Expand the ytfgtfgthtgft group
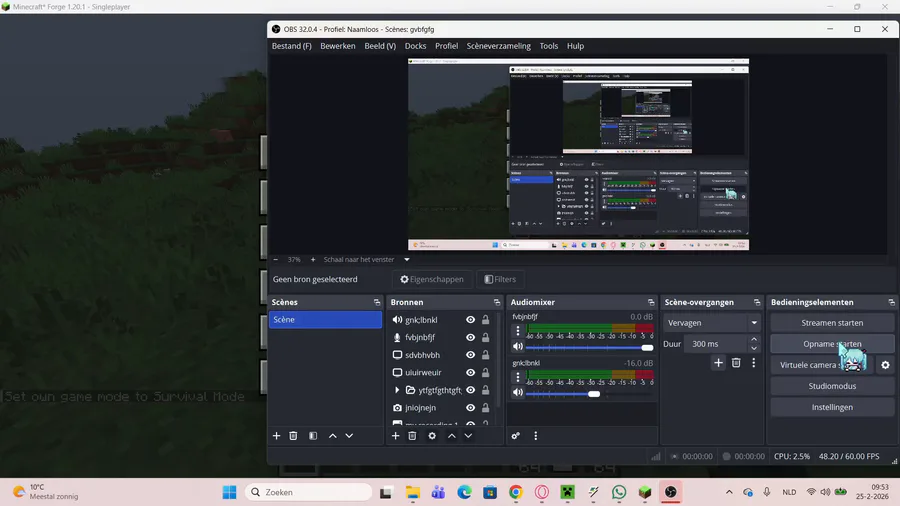Image resolution: width=900 pixels, height=506 pixels. (x=397, y=390)
